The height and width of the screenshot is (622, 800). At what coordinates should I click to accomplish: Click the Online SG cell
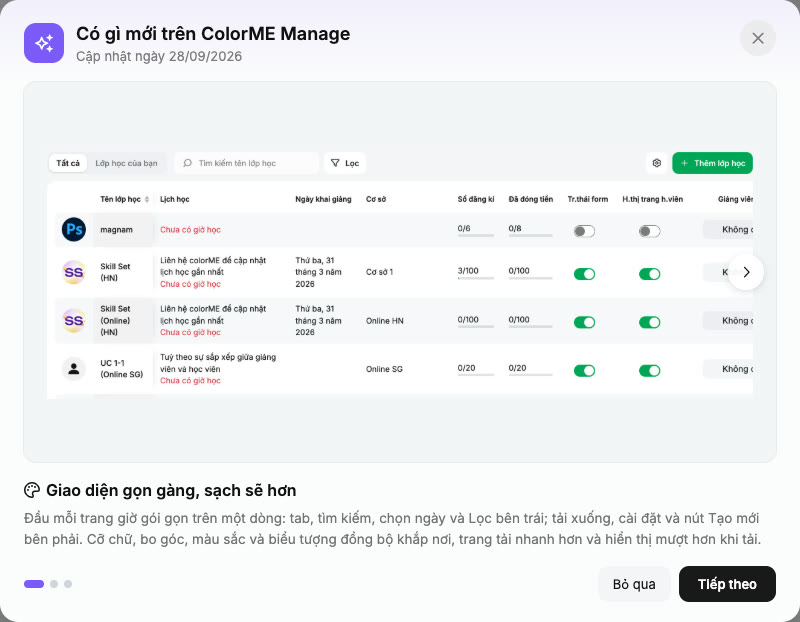(384, 369)
